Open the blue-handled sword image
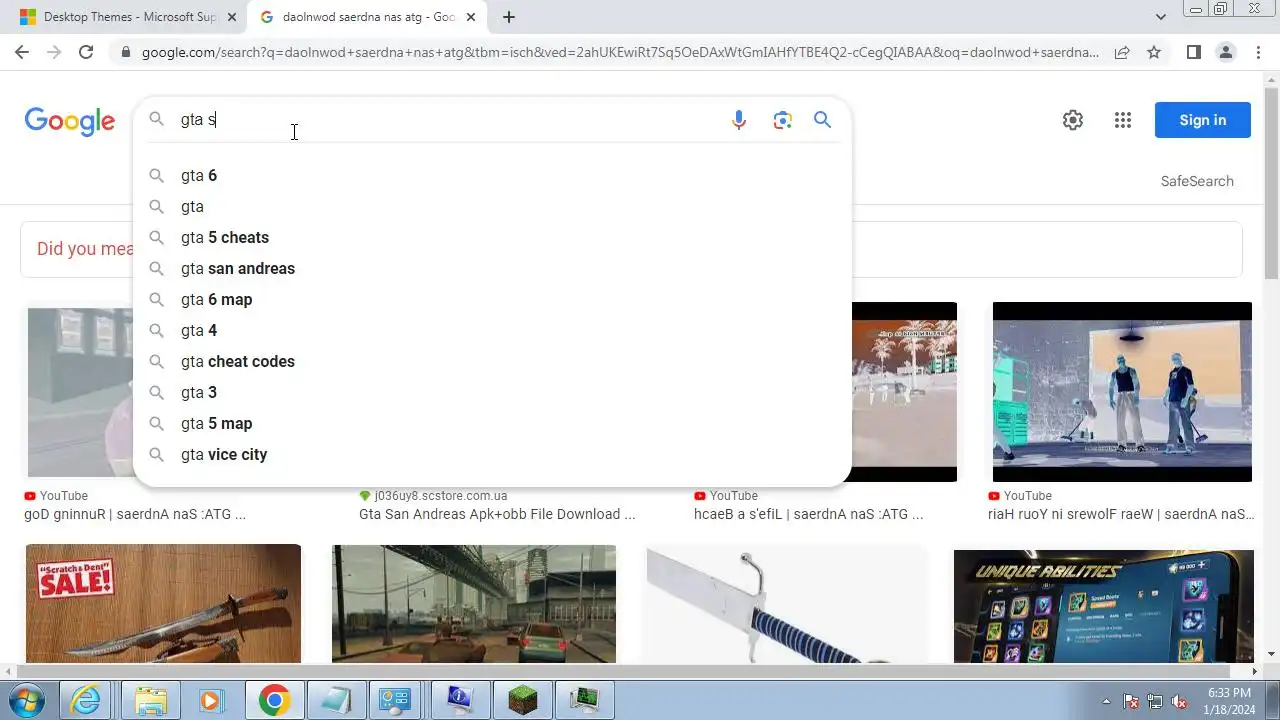The width and height of the screenshot is (1280, 720). click(x=786, y=604)
